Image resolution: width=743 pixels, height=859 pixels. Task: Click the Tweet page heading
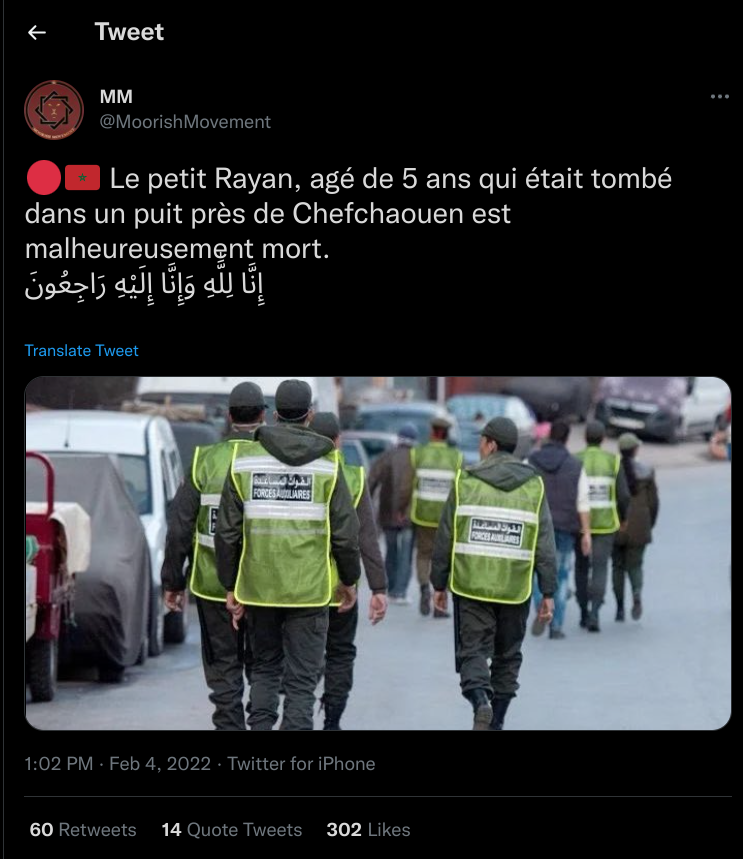click(x=129, y=32)
